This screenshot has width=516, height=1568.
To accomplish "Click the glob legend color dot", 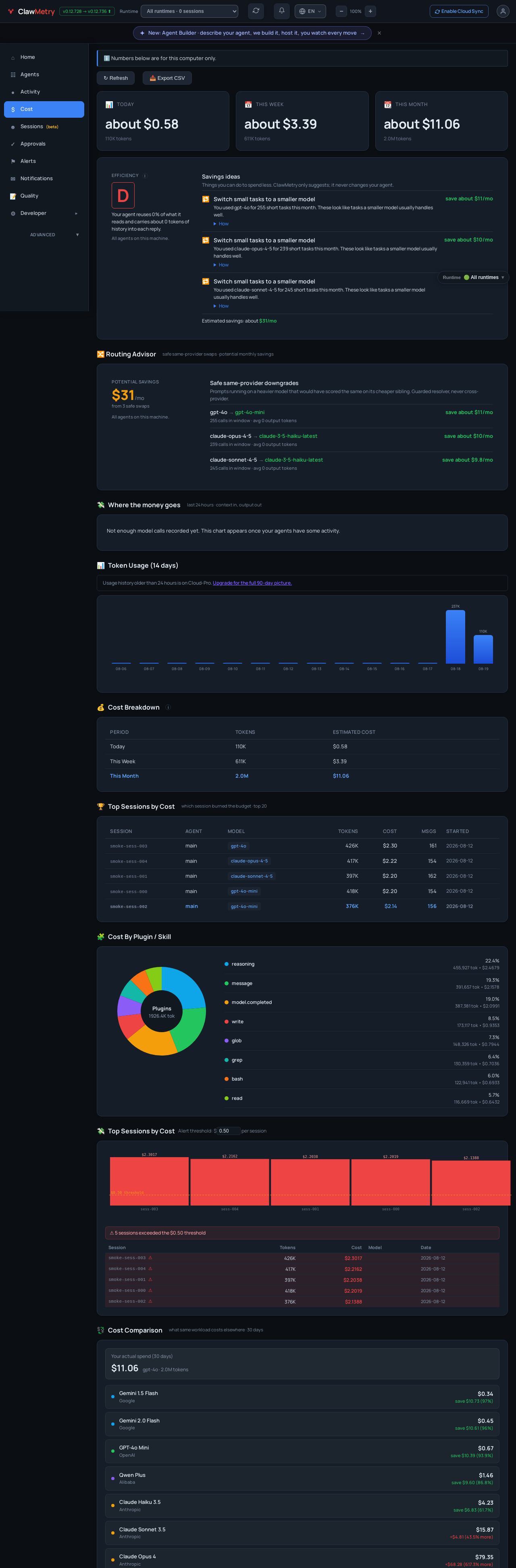I will click(227, 1041).
